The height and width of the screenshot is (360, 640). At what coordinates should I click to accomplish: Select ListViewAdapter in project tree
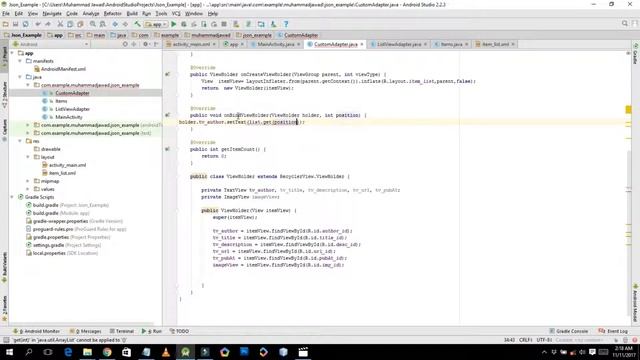72,109
